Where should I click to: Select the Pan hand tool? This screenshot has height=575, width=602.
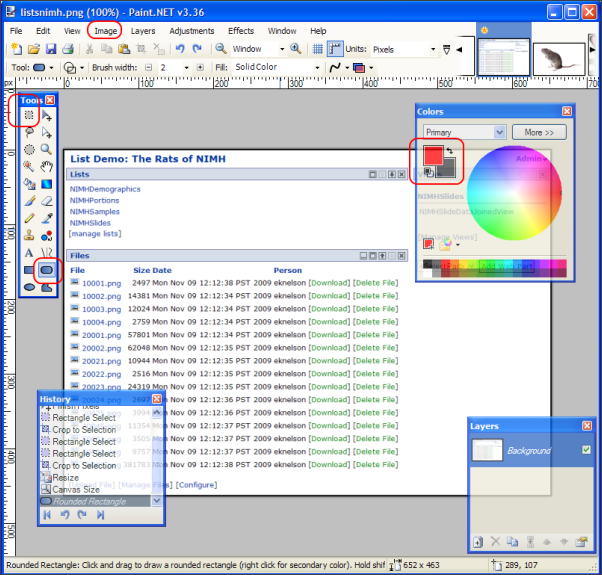coord(46,167)
